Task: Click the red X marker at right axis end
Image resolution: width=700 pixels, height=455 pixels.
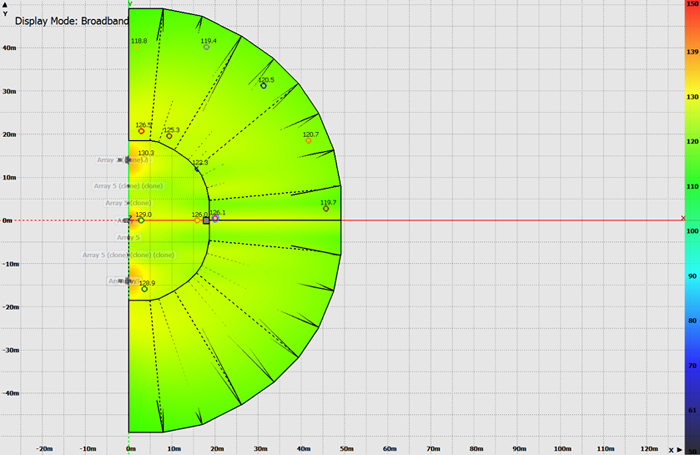Action: pyautogui.click(x=683, y=217)
